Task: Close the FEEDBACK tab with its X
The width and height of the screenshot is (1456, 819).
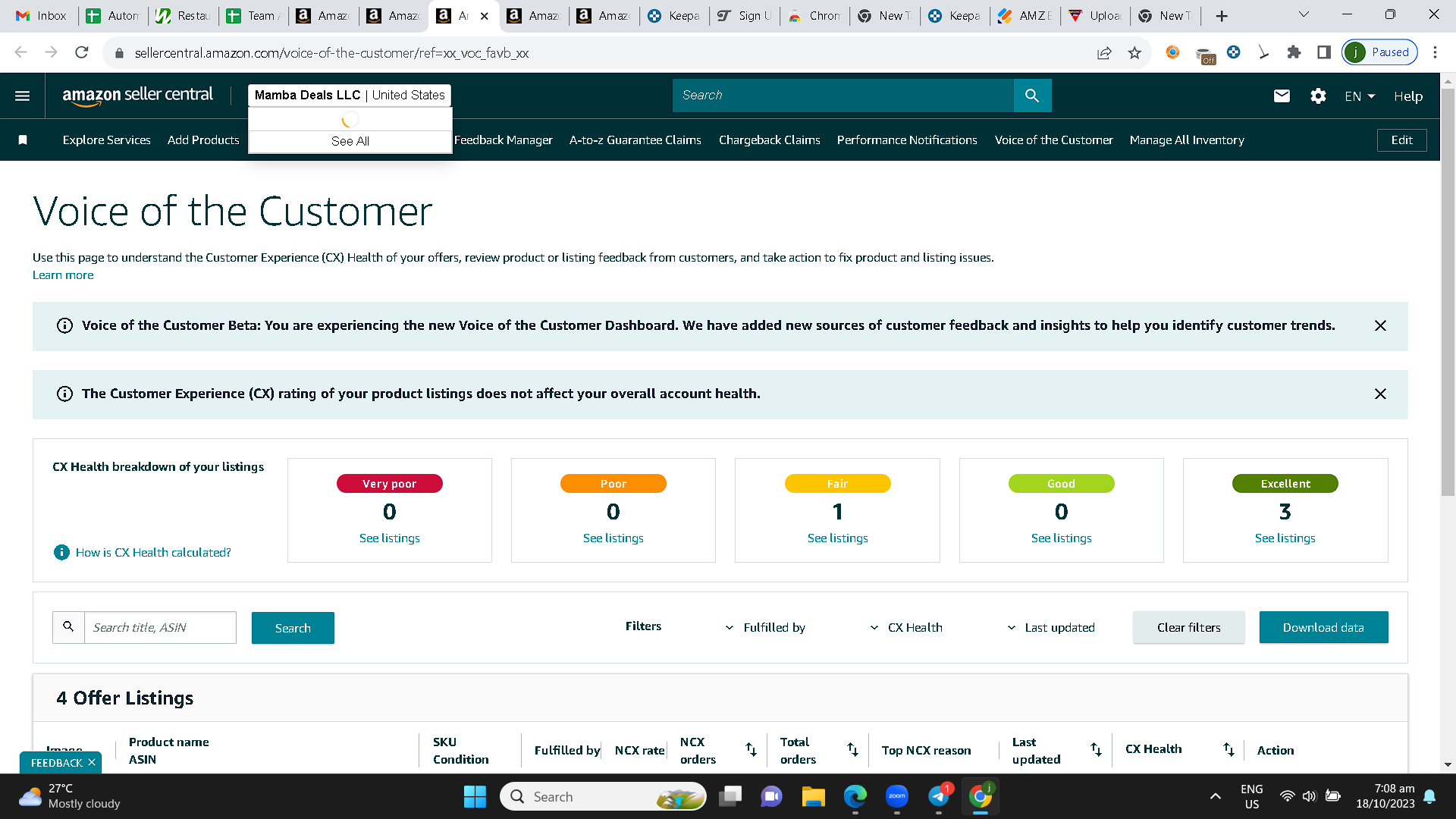Action: click(x=92, y=762)
